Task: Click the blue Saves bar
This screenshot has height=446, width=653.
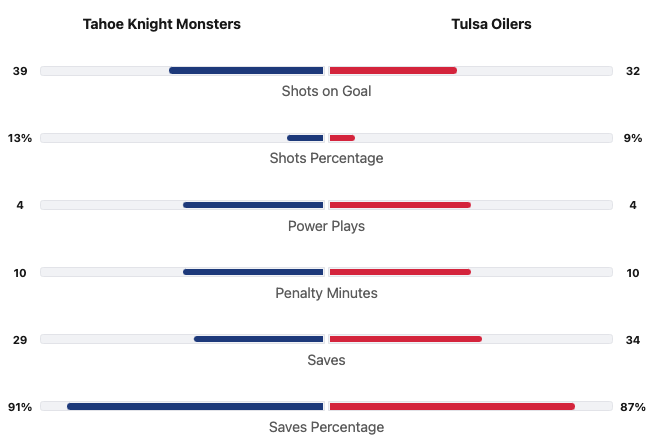Action: (x=259, y=339)
